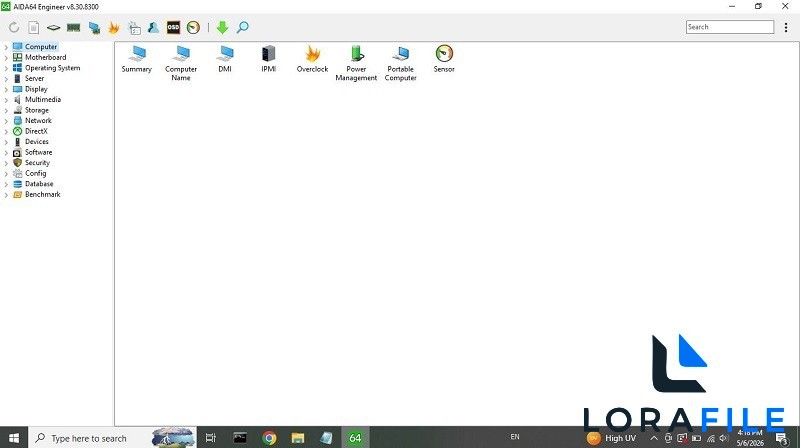Open the Windows Start button
Screen dimensions: 800x448
point(14,438)
